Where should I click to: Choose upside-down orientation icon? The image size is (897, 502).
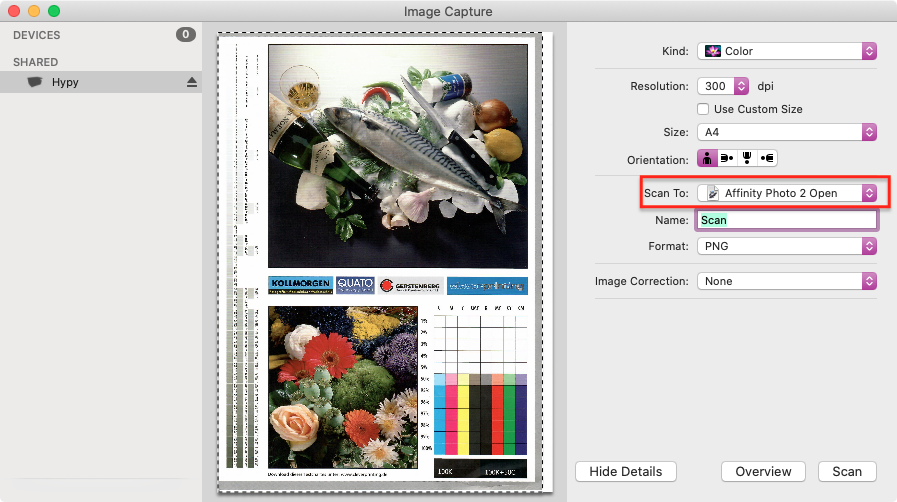click(747, 158)
